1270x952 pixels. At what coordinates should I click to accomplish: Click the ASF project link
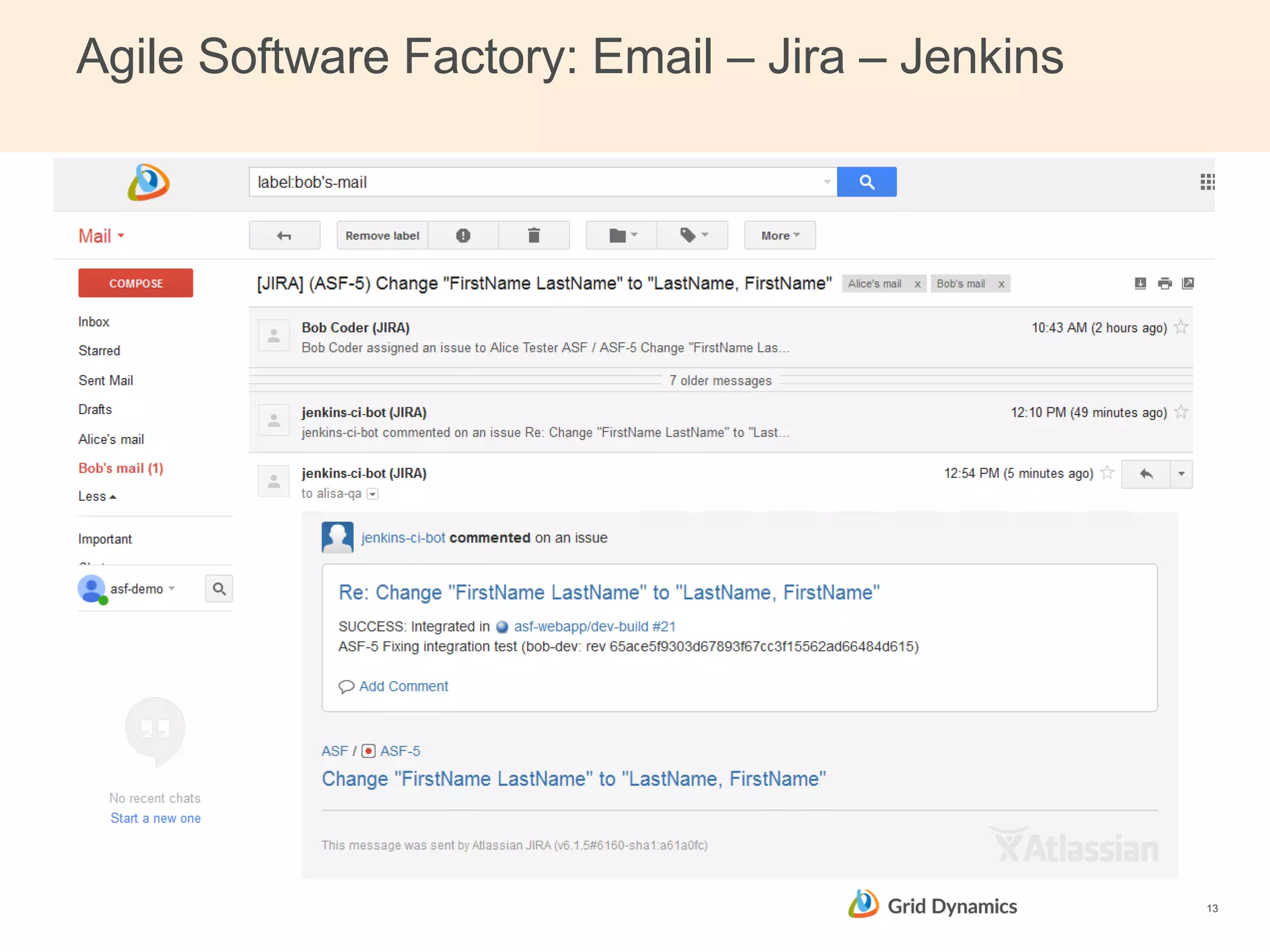click(x=335, y=751)
